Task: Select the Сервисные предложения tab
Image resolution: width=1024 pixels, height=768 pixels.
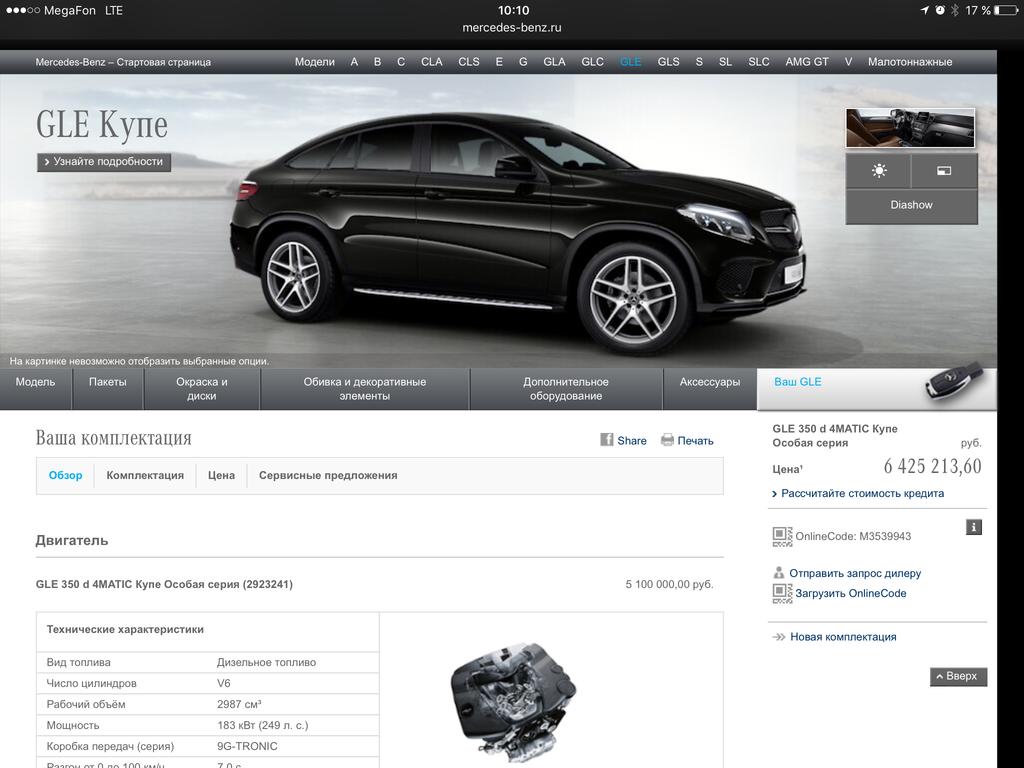Action: 328,476
